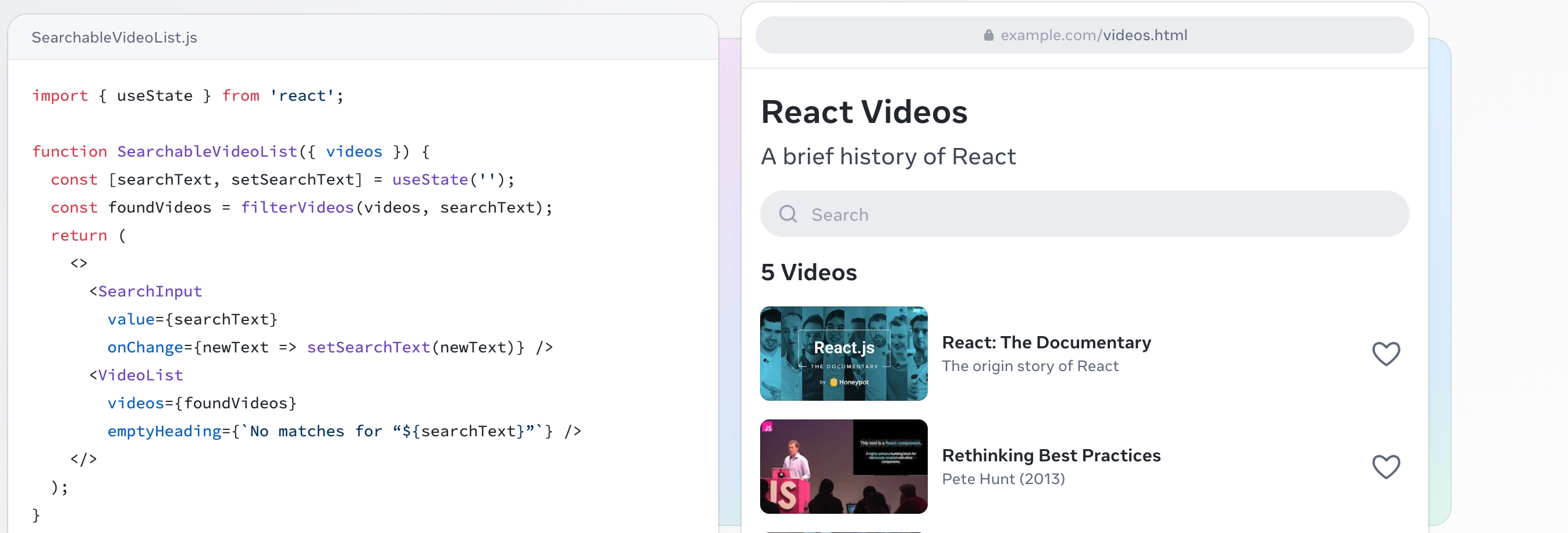Image resolution: width=1568 pixels, height=533 pixels.
Task: Click the 'React: The Documentary' title
Action: 1046,343
